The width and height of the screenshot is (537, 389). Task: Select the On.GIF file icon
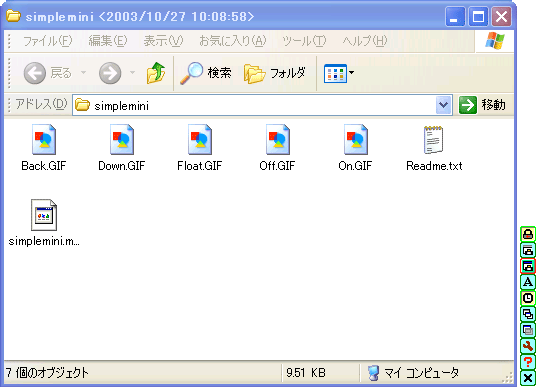pos(356,139)
